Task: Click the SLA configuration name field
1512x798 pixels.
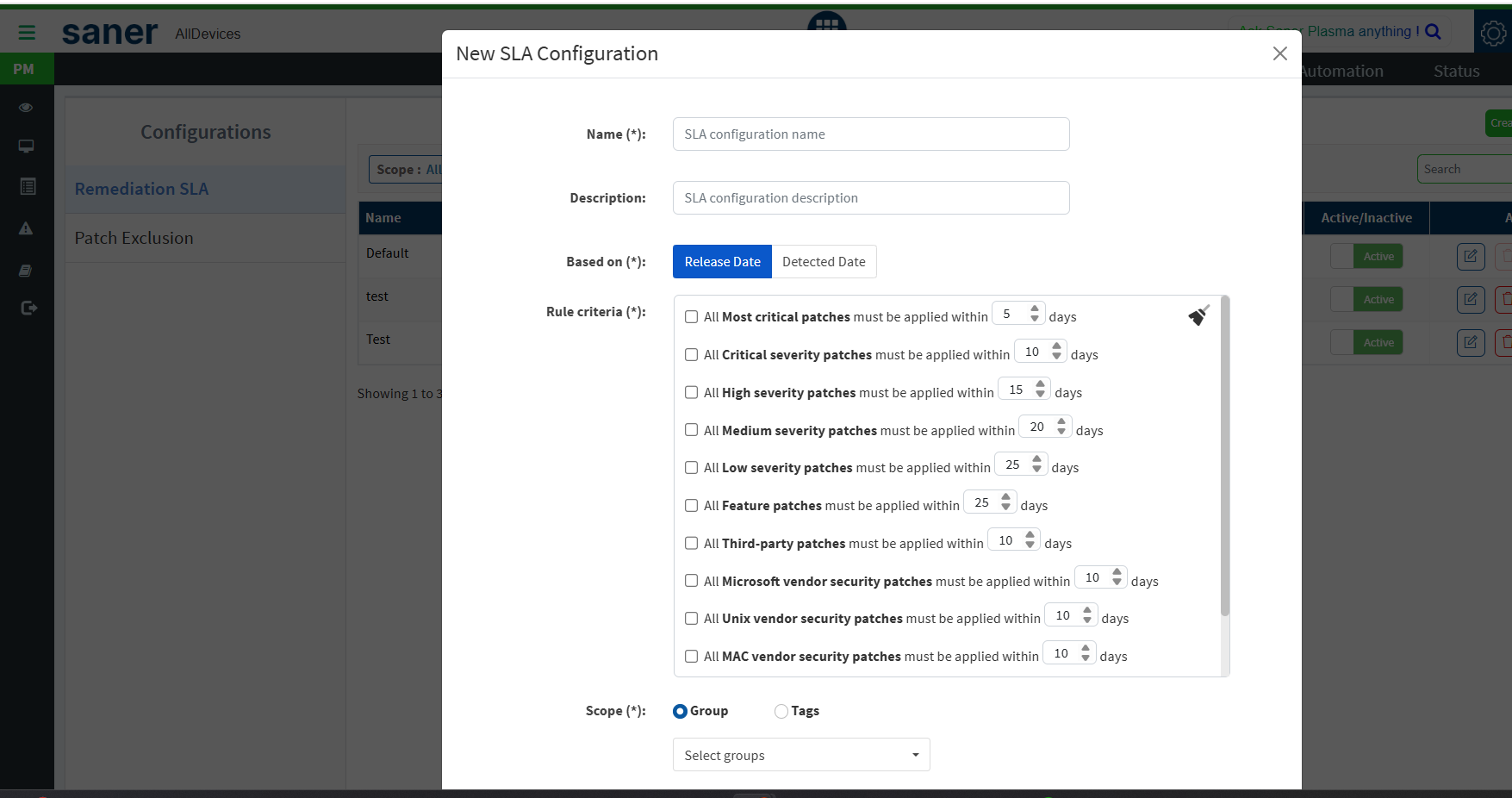Action: [x=870, y=134]
